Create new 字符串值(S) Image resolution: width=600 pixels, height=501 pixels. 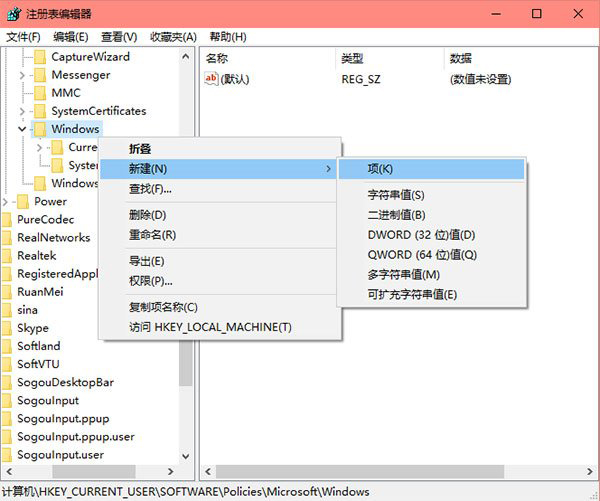tap(432, 195)
